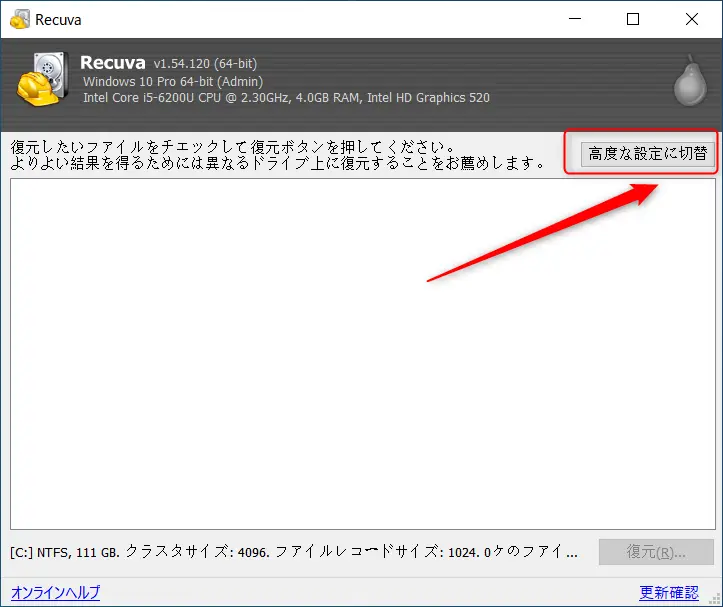The image size is (723, 607).
Task: Close the Recuva window
Action: 692,19
